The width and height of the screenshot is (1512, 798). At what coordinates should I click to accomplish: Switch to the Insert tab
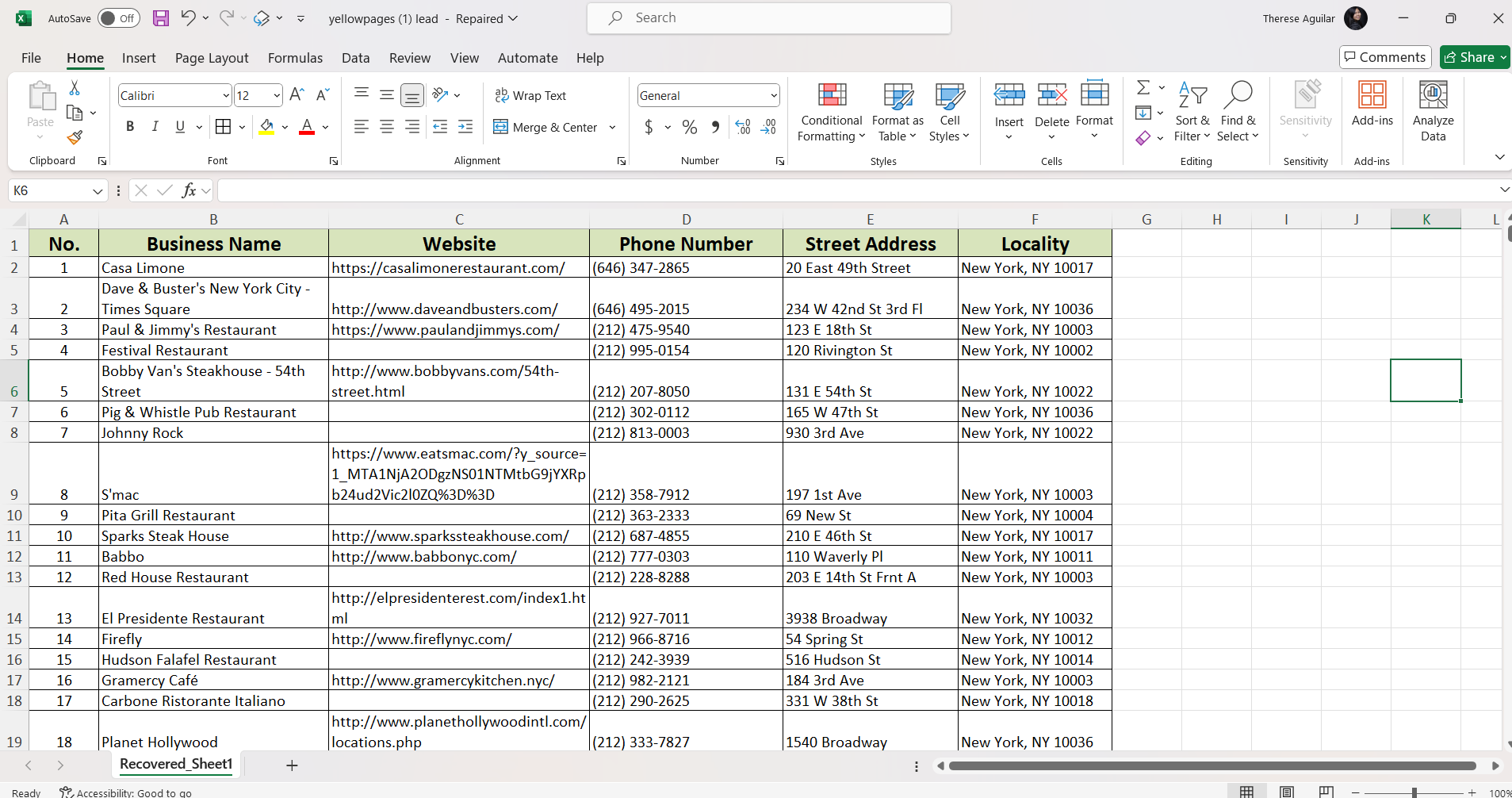(139, 58)
